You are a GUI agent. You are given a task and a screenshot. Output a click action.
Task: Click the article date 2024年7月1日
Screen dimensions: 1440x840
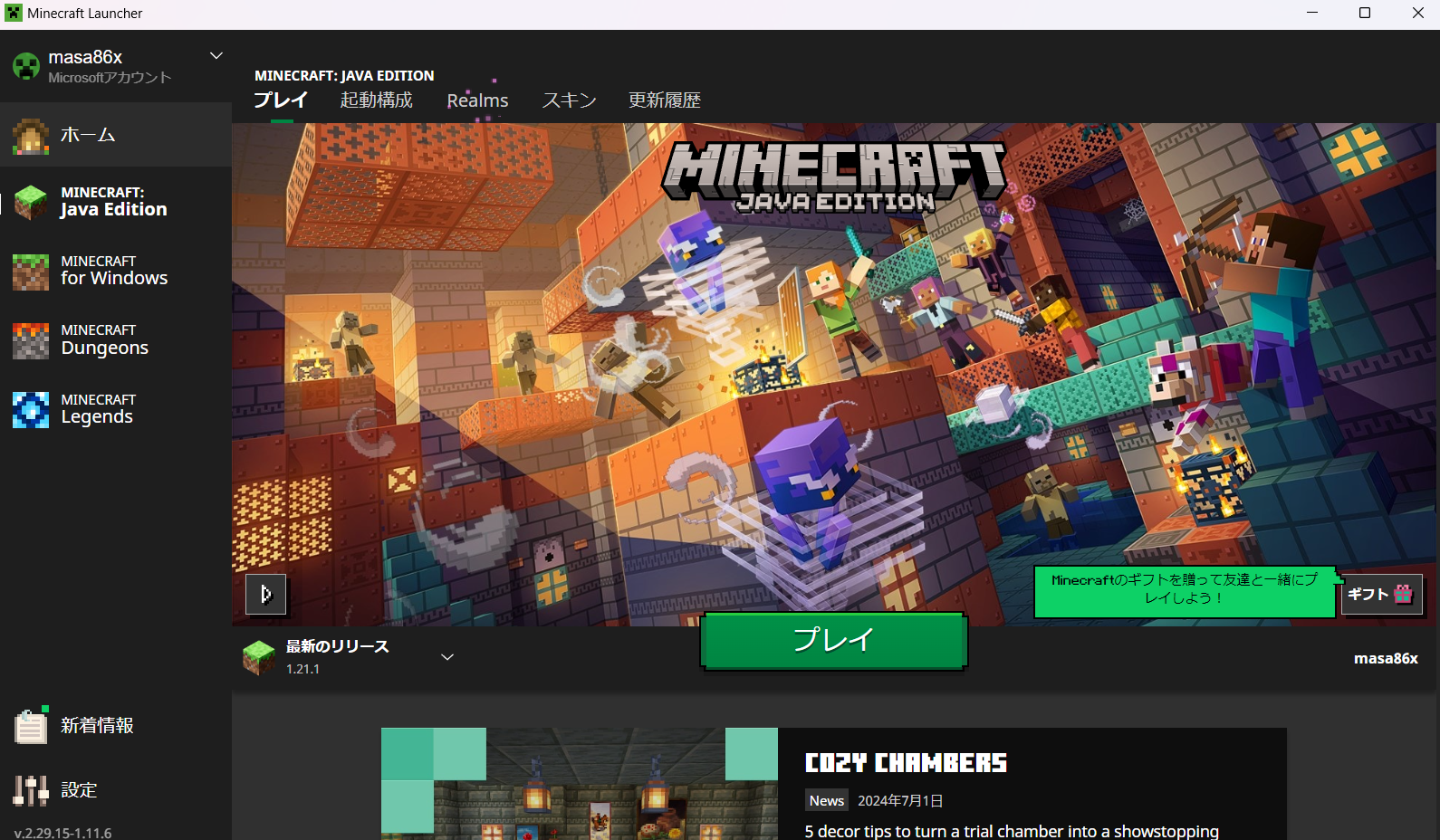point(900,801)
